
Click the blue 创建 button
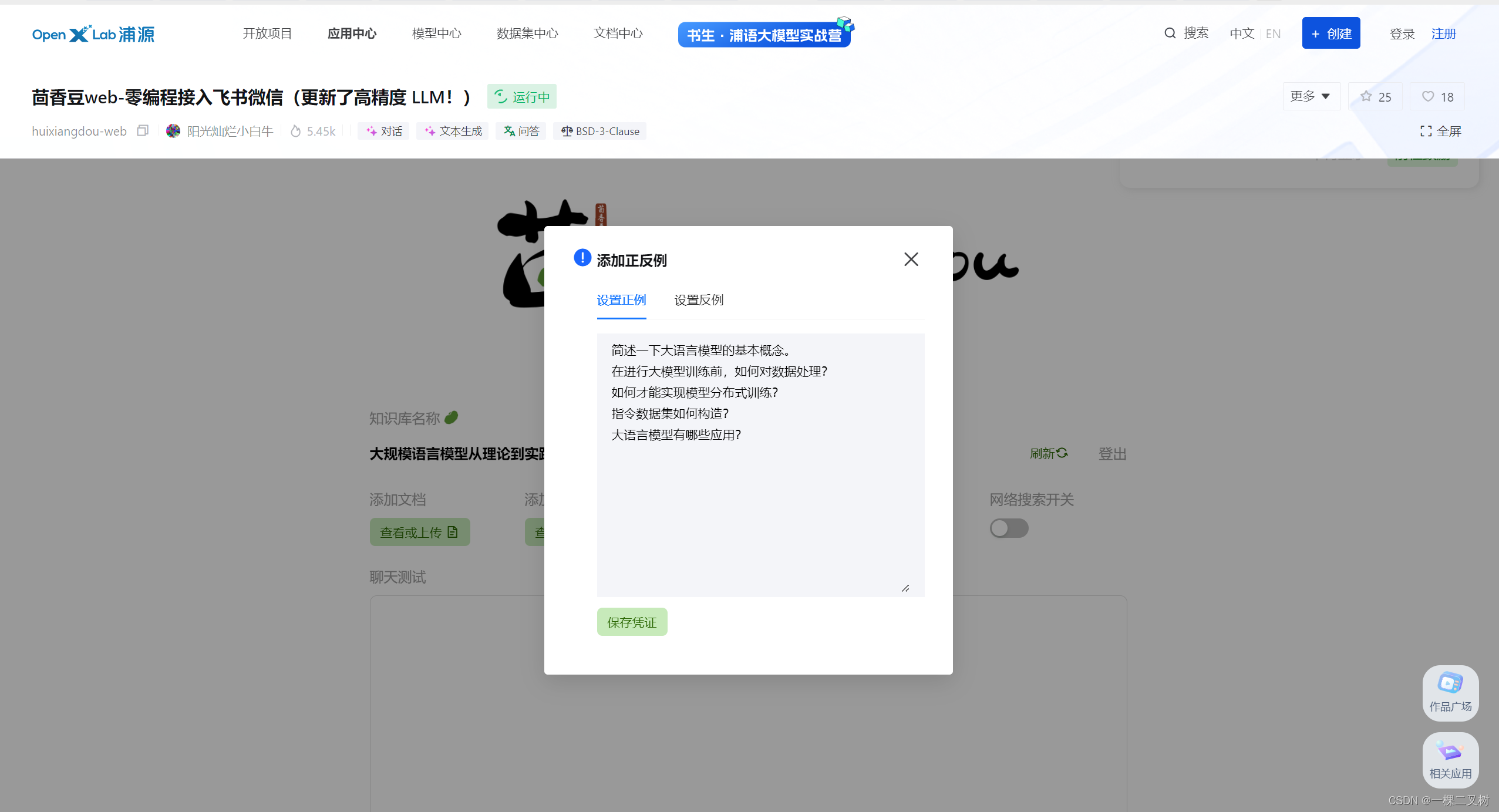tap(1330, 33)
